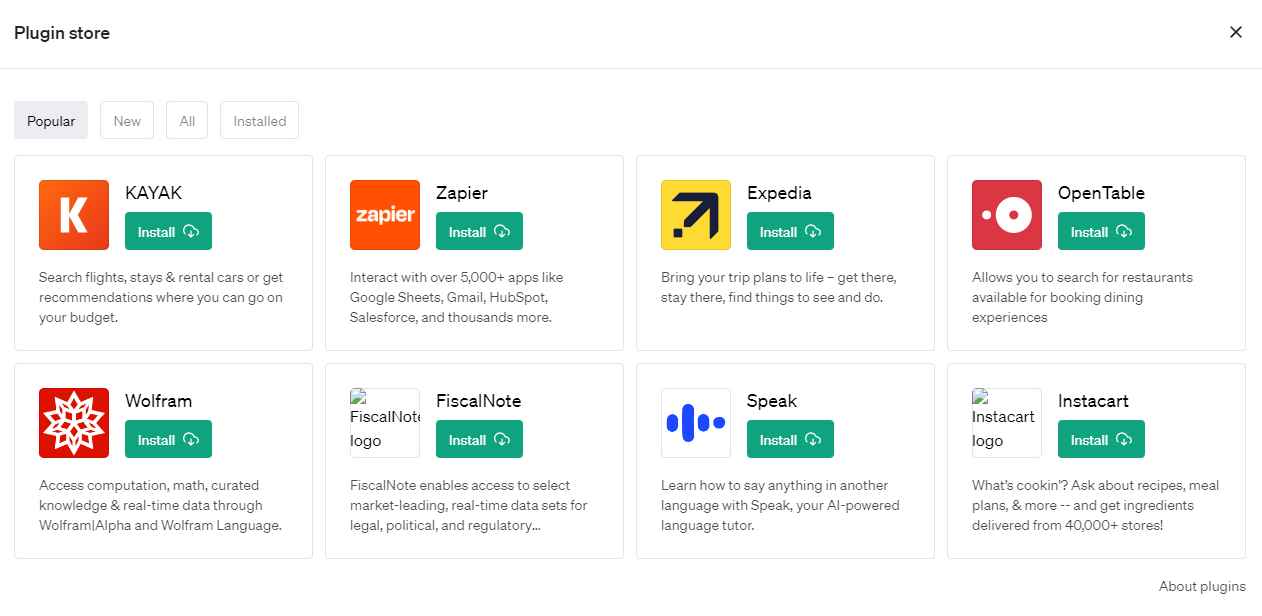Click the FiscalNote logo placeholder

point(384,422)
